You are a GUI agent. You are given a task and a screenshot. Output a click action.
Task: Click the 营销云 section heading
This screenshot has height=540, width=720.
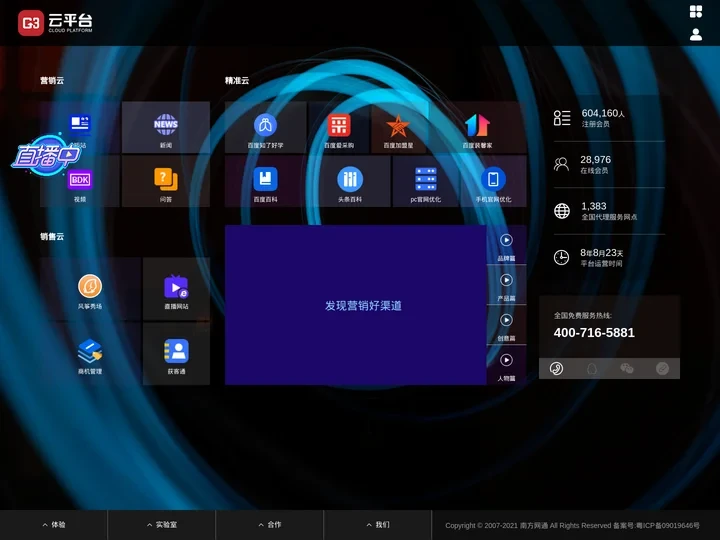click(x=52, y=80)
